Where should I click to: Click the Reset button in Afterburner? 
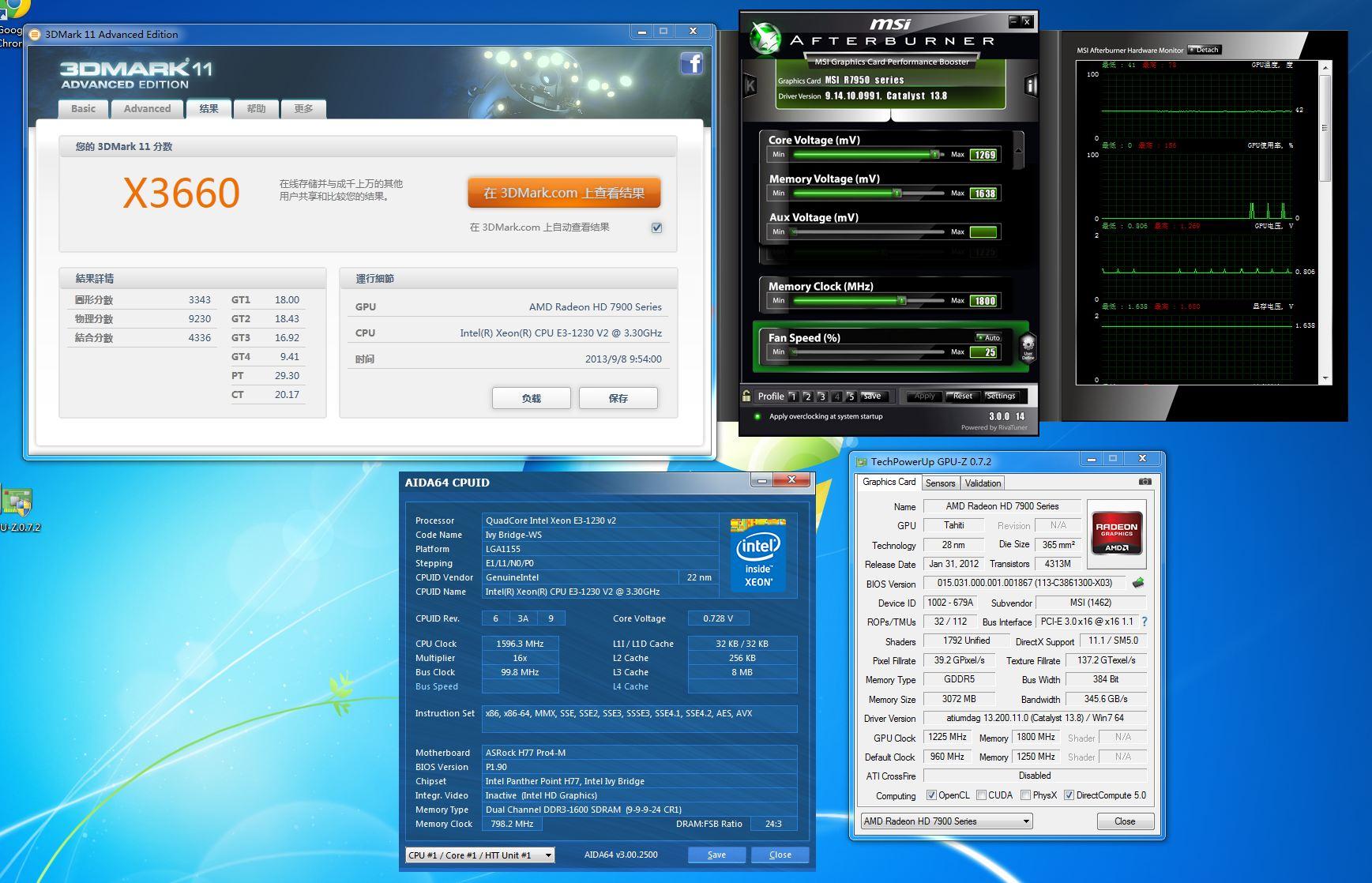[x=963, y=396]
